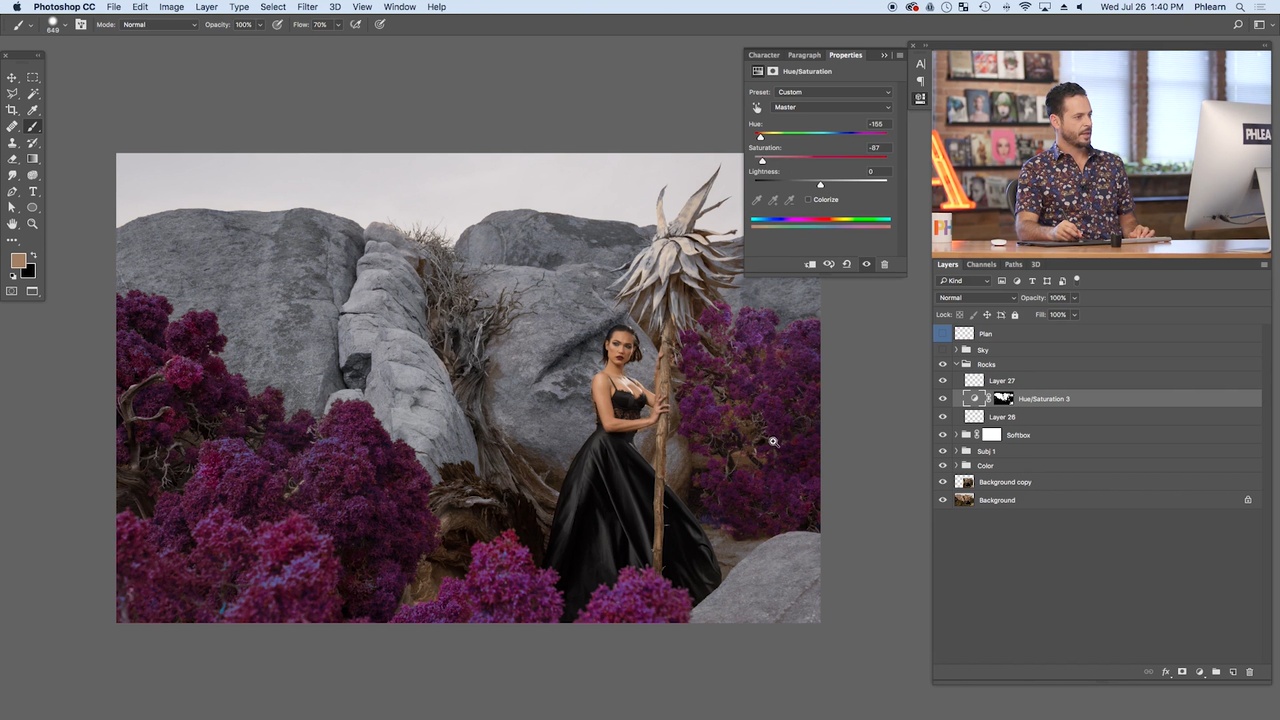The height and width of the screenshot is (720, 1280).
Task: Hide the Softbox group
Action: (x=942, y=435)
